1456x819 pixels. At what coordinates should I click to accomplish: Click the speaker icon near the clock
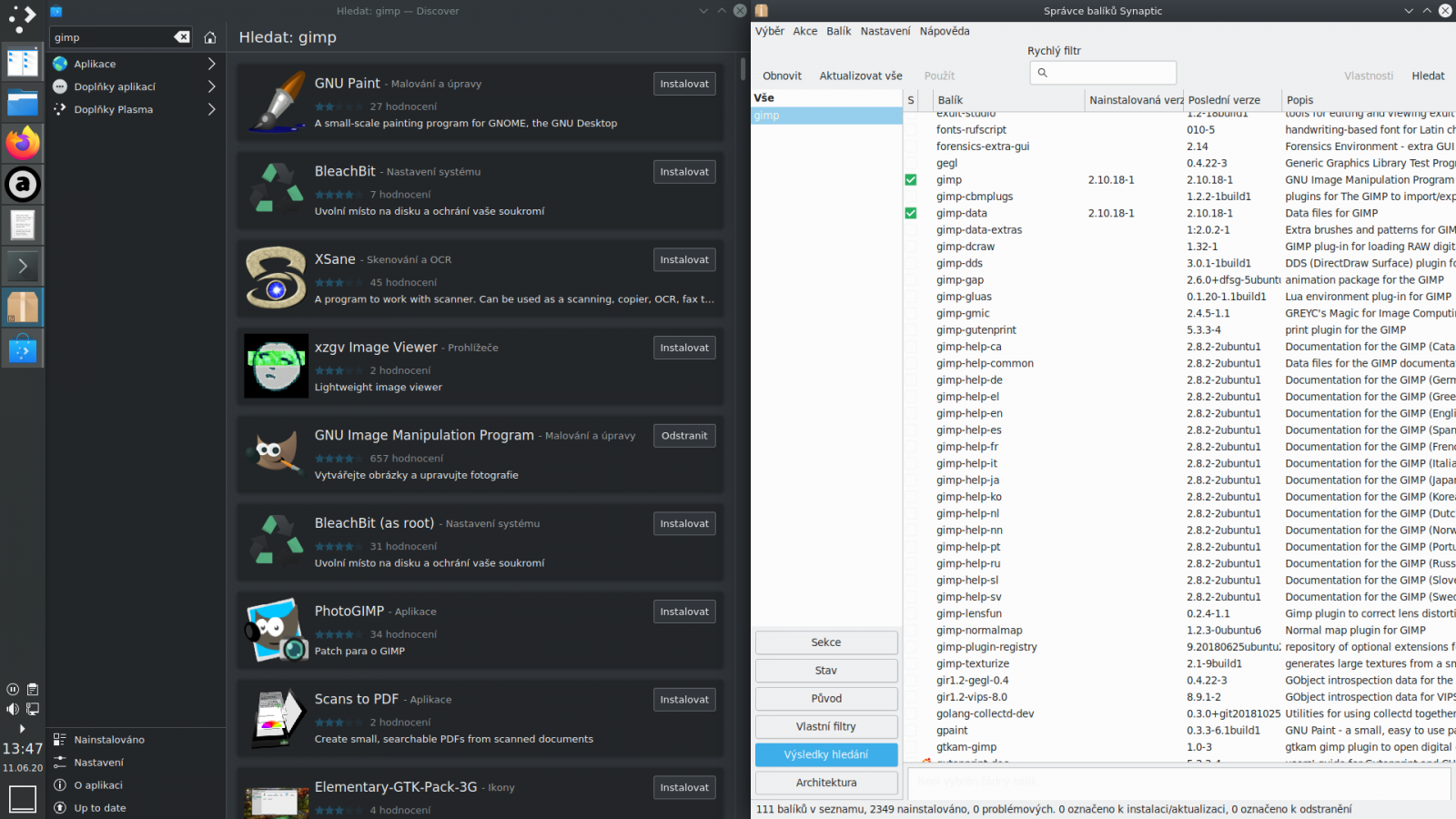[x=12, y=709]
